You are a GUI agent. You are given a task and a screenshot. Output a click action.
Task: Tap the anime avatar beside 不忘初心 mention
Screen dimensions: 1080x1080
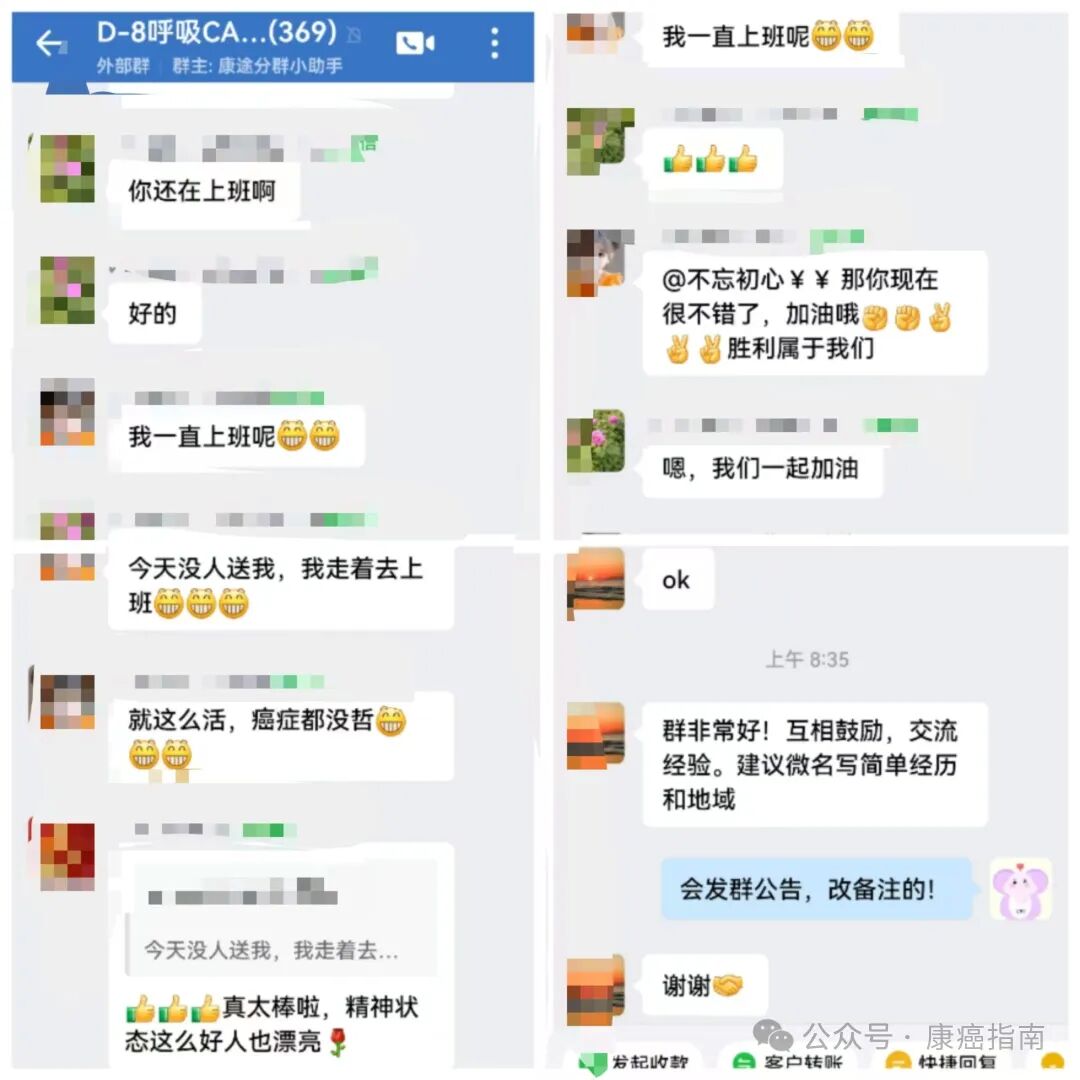[x=595, y=262]
